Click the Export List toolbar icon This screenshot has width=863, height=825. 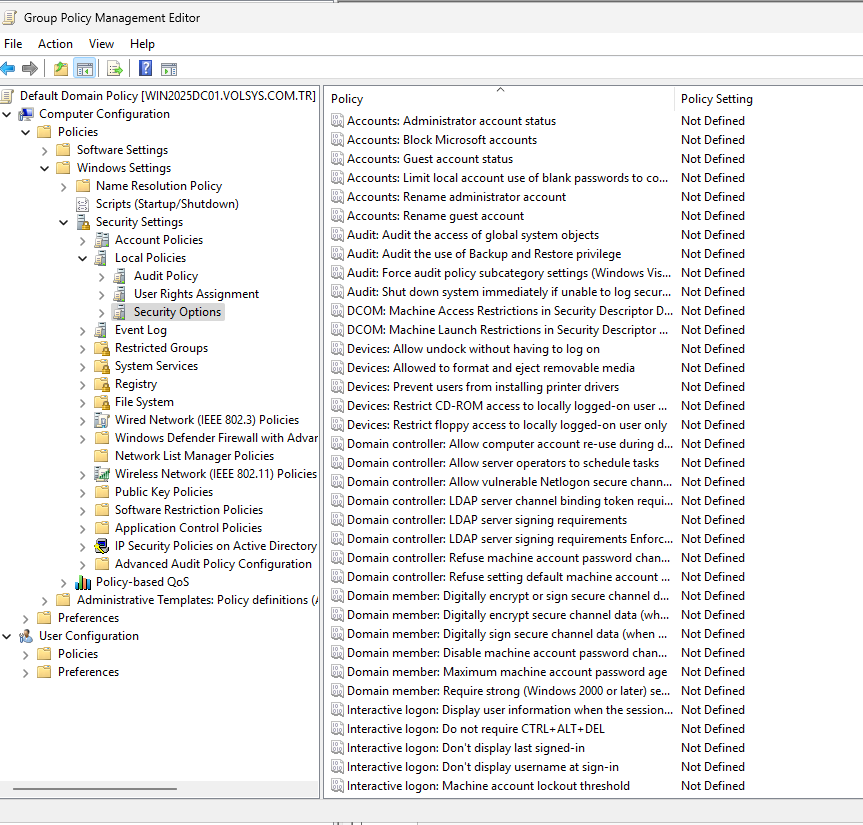click(x=113, y=68)
